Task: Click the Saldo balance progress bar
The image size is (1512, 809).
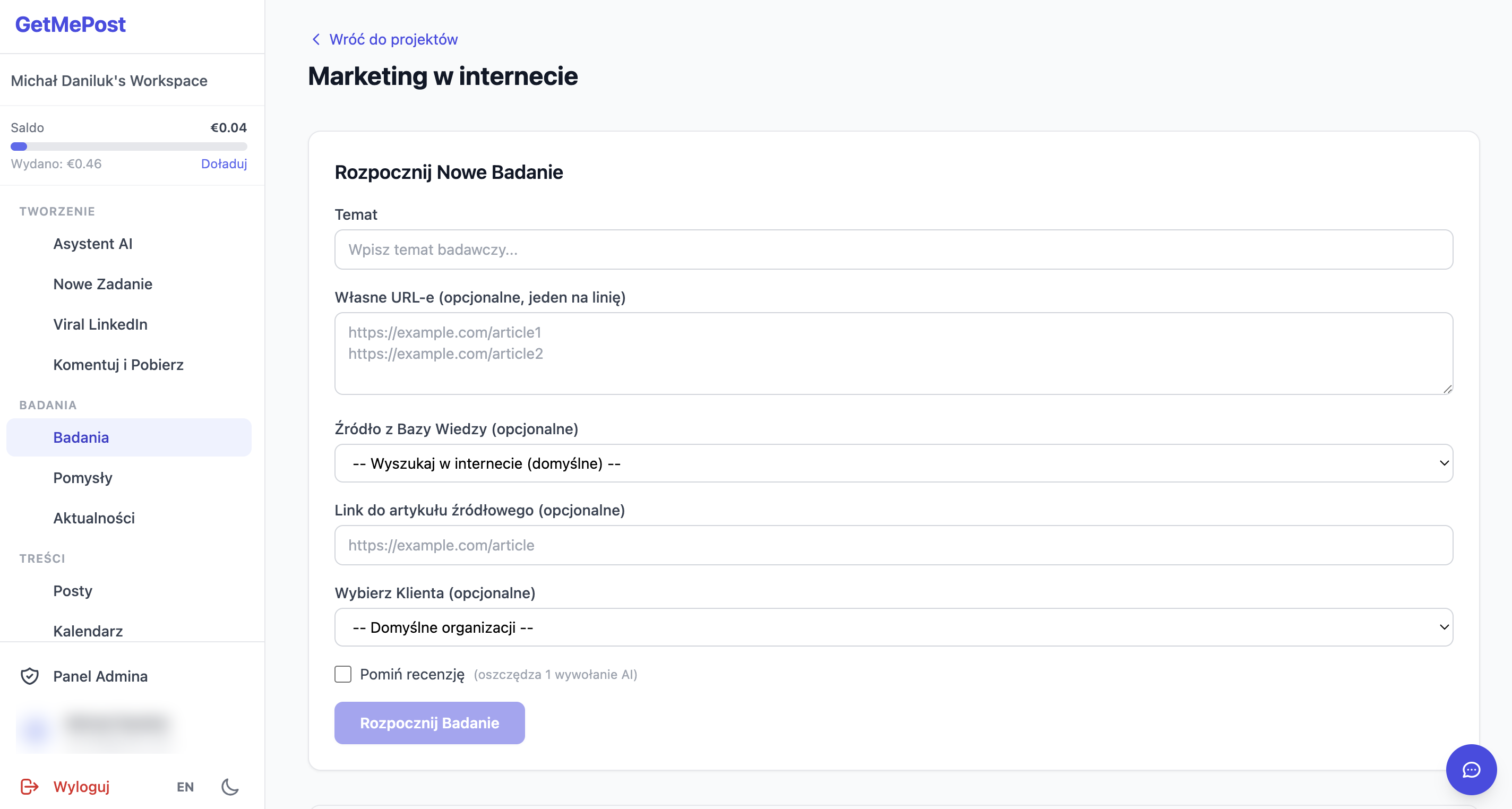Action: tap(128, 146)
